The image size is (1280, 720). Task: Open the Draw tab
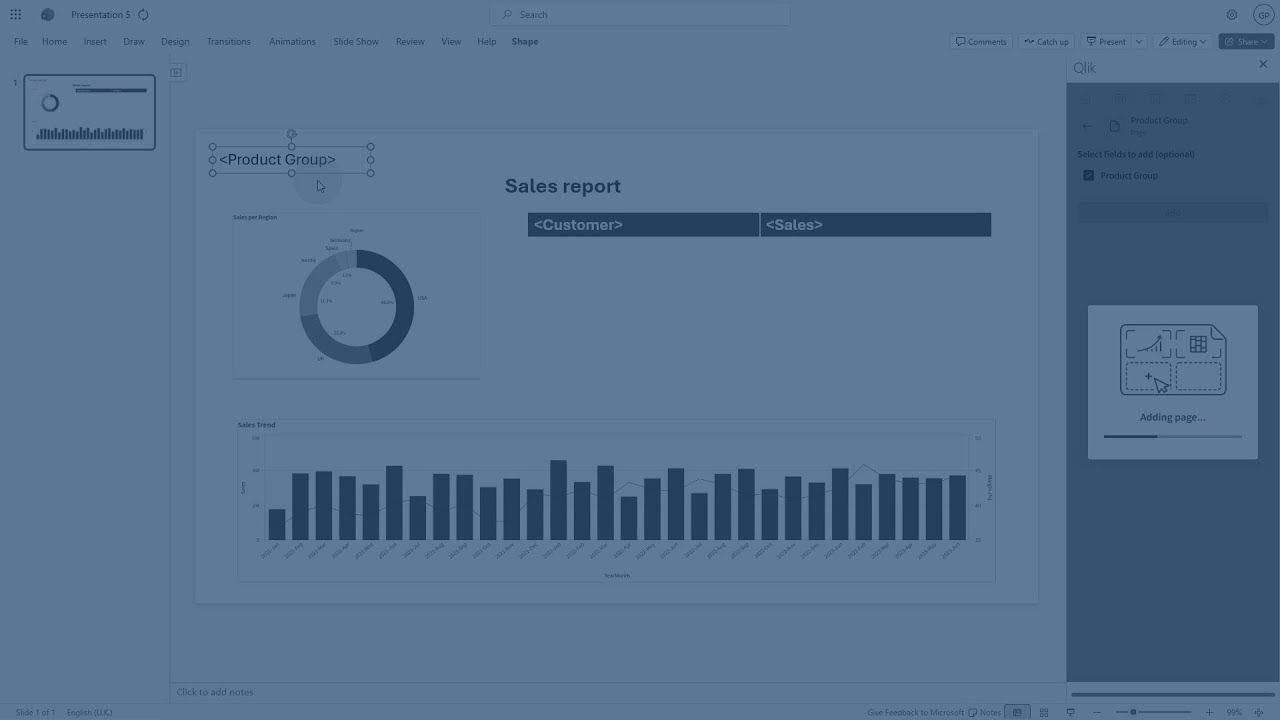point(134,42)
